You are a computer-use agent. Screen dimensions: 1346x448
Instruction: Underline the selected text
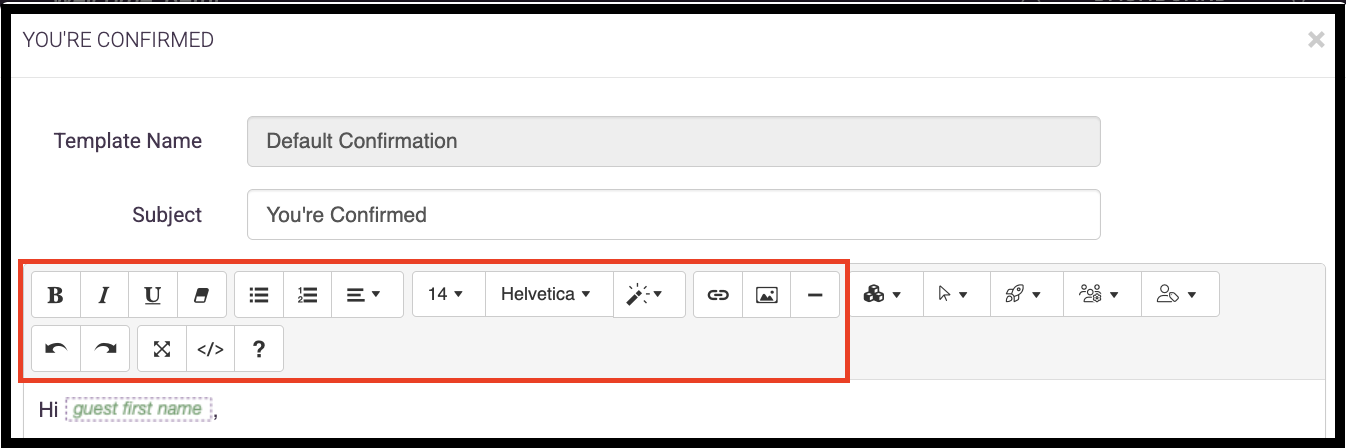[x=152, y=295]
